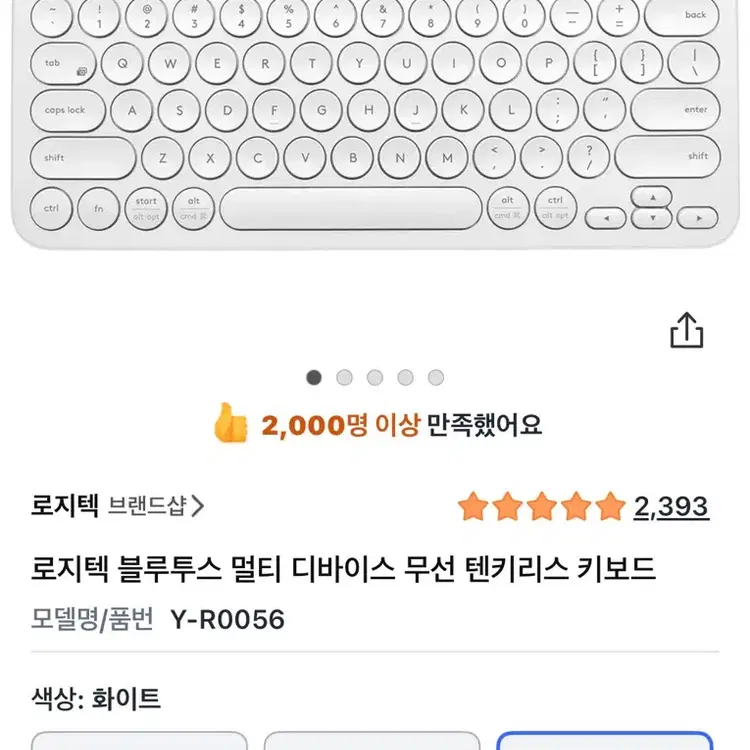Tap the 모델명/품번 label
This screenshot has width=750, height=750.
pos(92,620)
